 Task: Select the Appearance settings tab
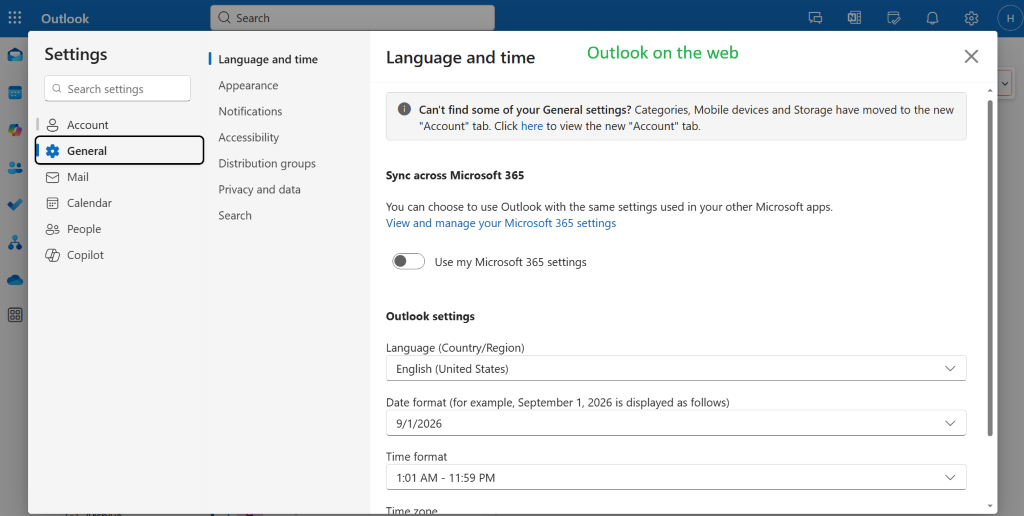(x=248, y=86)
